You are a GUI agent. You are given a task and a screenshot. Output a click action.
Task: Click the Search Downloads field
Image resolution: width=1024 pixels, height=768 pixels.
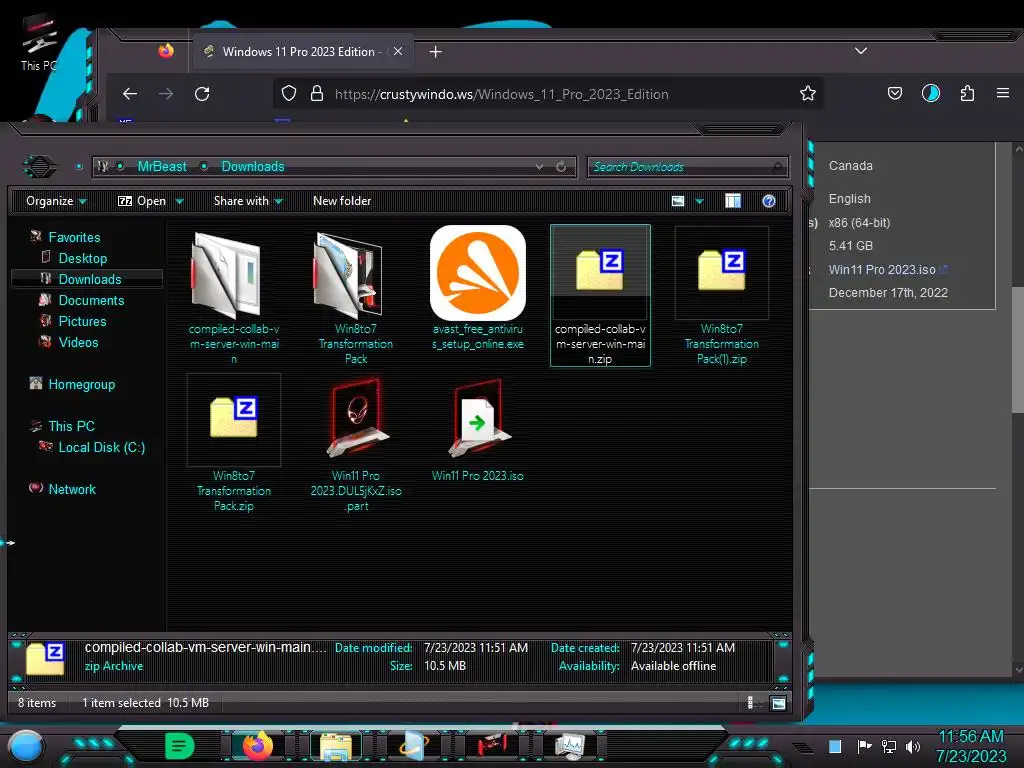[x=687, y=167]
